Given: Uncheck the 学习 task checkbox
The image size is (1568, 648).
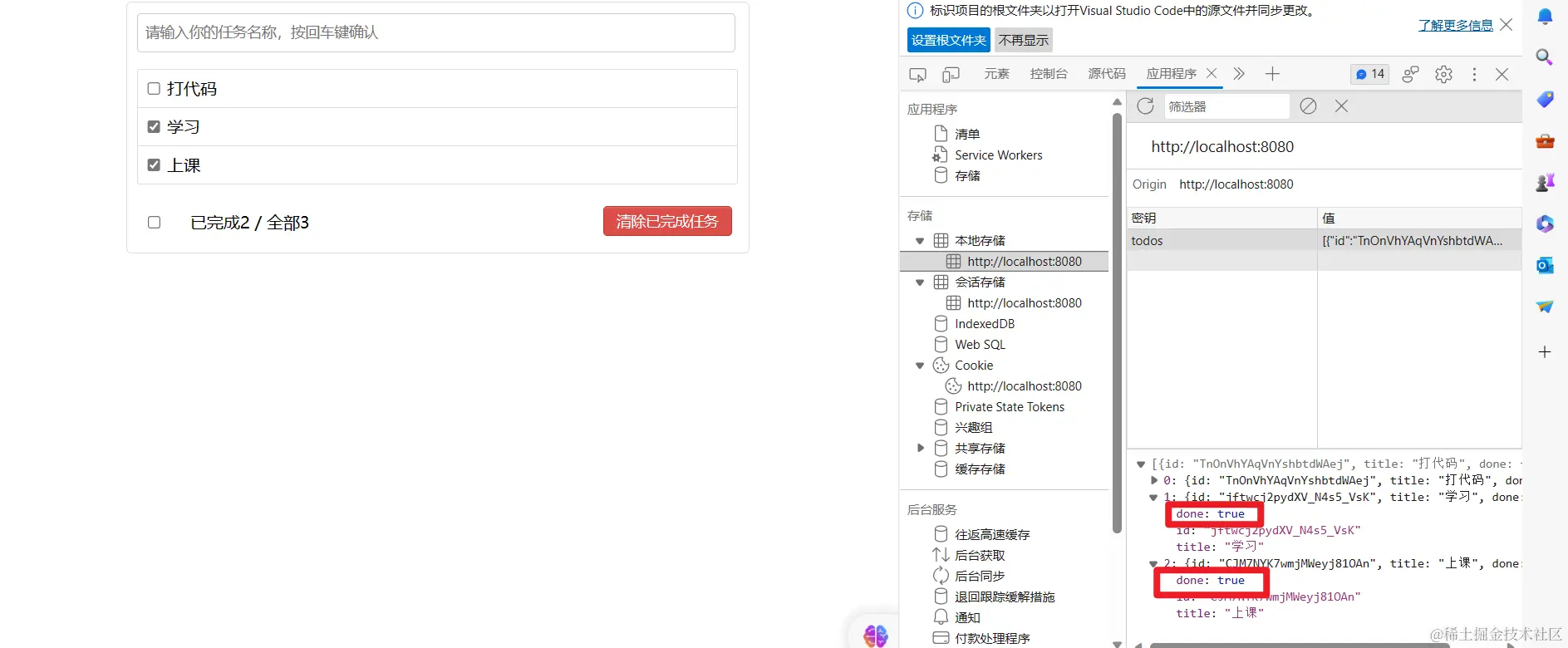Looking at the screenshot, I should pos(154,127).
